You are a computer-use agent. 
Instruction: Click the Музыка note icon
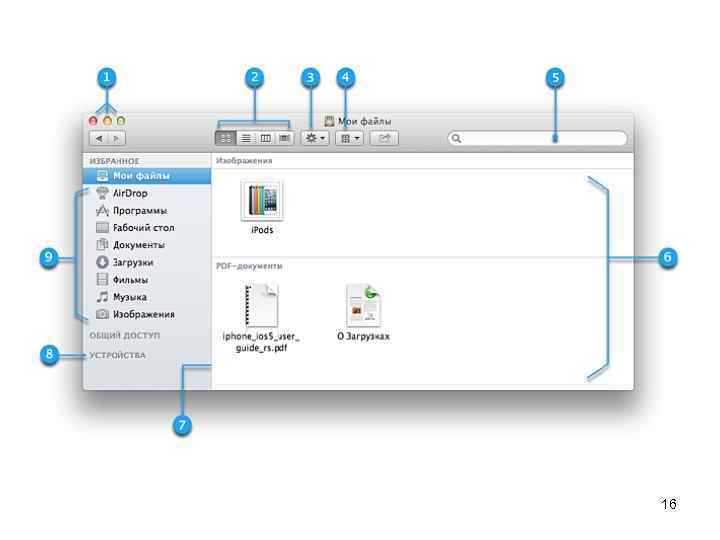(102, 297)
